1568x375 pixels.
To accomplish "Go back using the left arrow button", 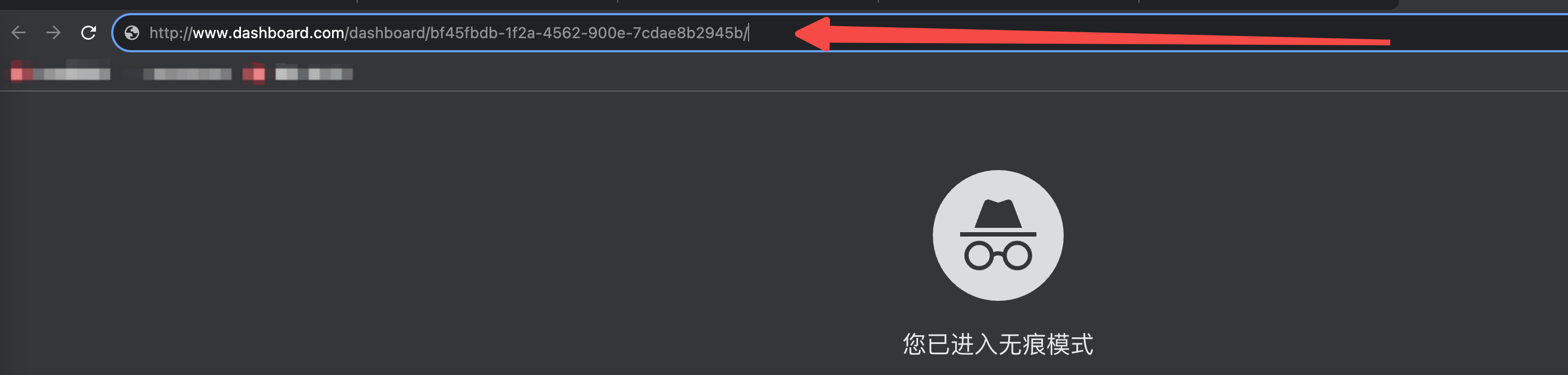I will pyautogui.click(x=18, y=32).
